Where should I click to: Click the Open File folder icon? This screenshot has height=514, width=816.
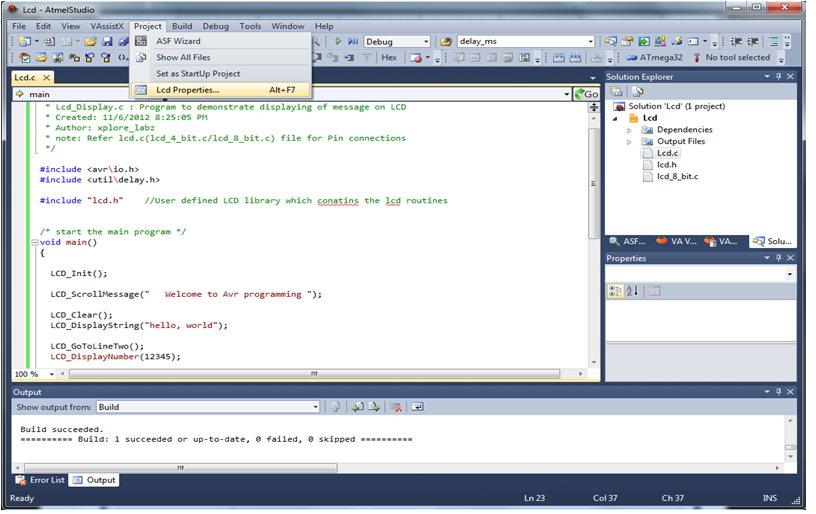click(x=91, y=41)
